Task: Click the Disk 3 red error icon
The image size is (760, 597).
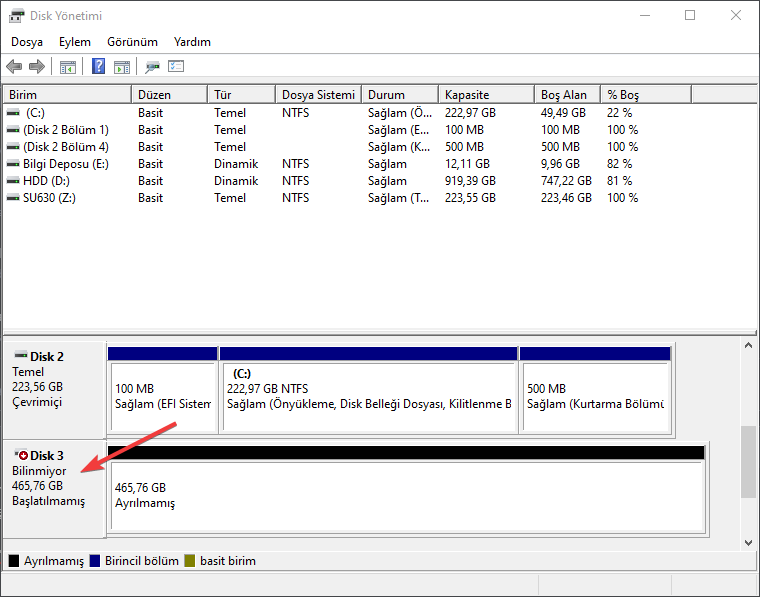Action: coord(21,455)
